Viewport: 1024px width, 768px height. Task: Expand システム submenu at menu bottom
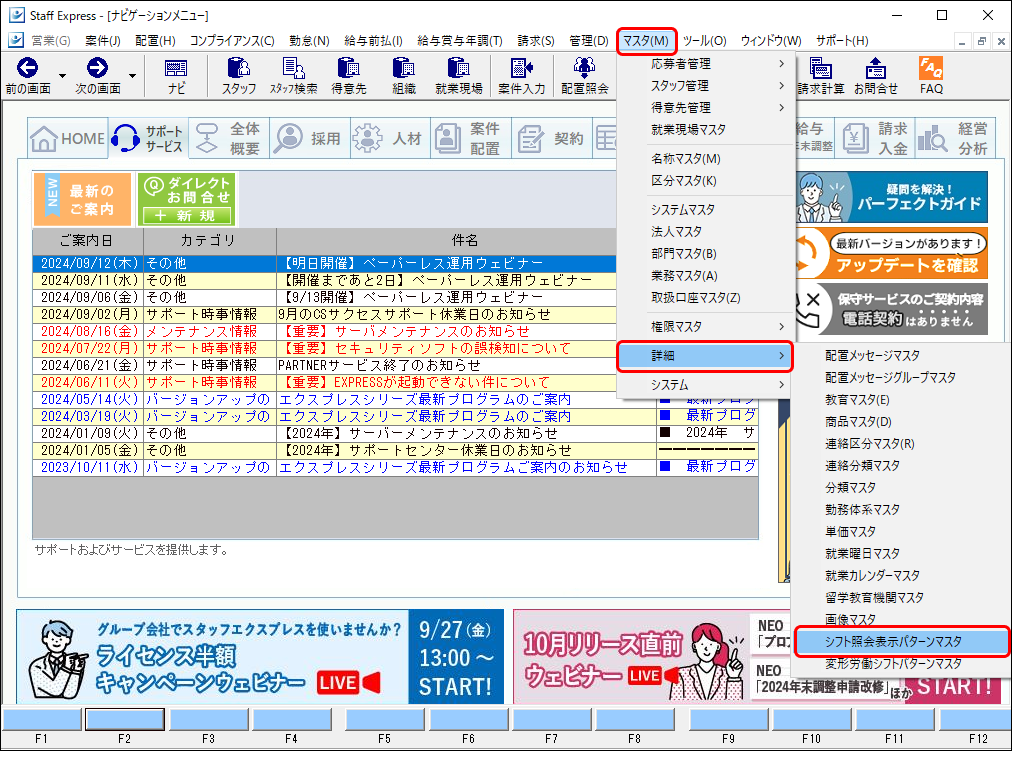pos(705,385)
